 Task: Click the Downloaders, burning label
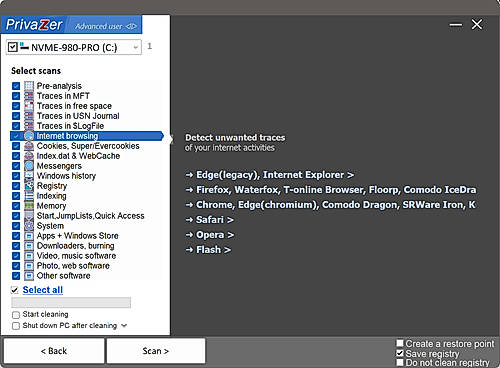point(75,246)
